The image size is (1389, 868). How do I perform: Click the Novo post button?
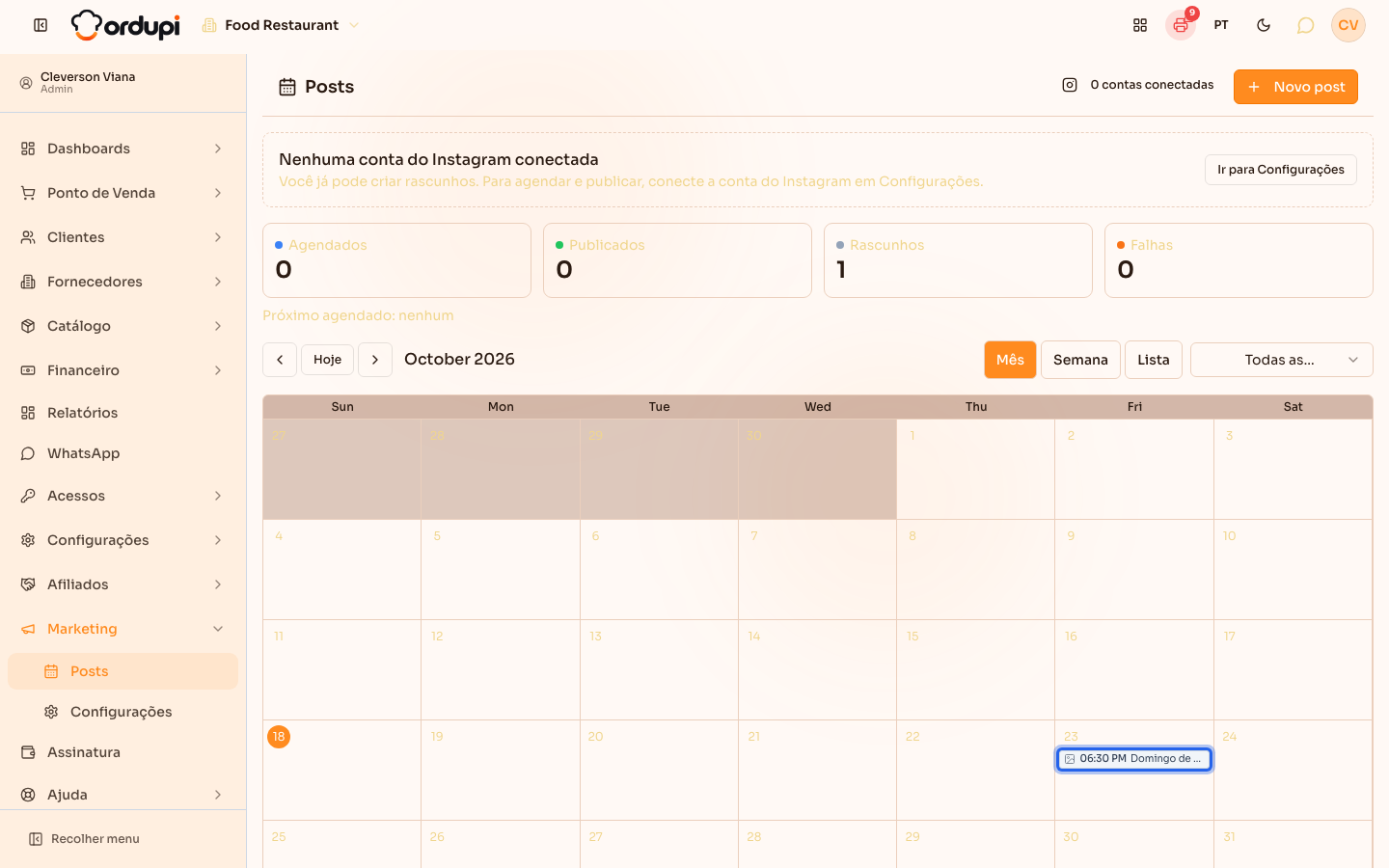pos(1295,87)
